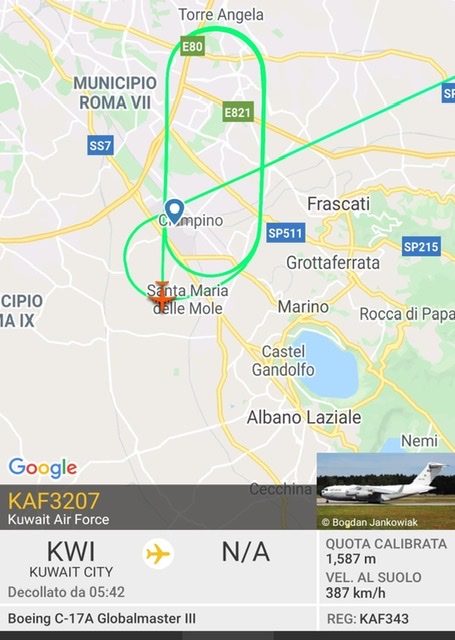This screenshot has height=640, width=455.
Task: Click the Lake Albano water area
Action: pyautogui.click(x=326, y=363)
